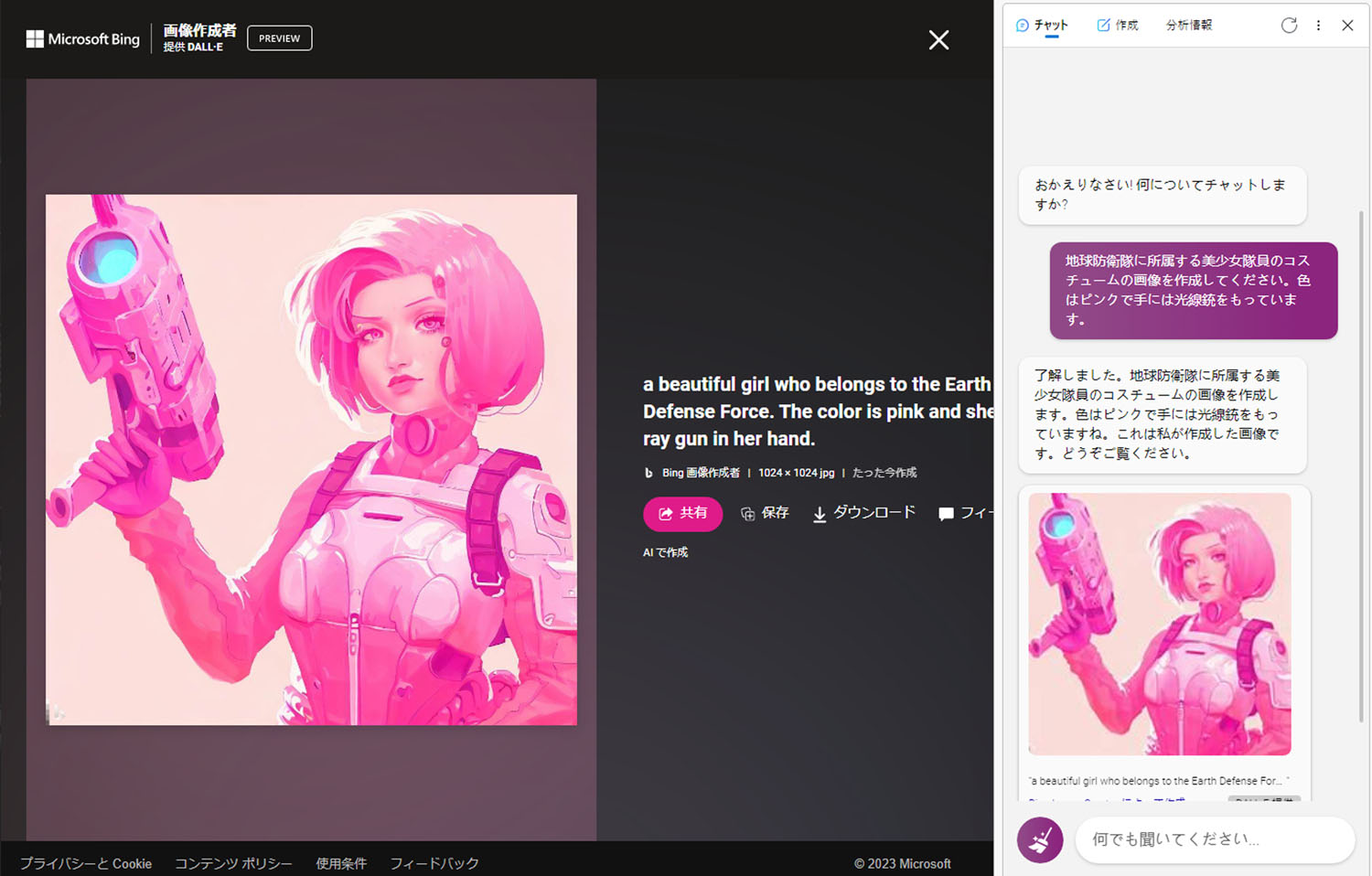Refresh the chat panel with the reload icon

(1289, 26)
